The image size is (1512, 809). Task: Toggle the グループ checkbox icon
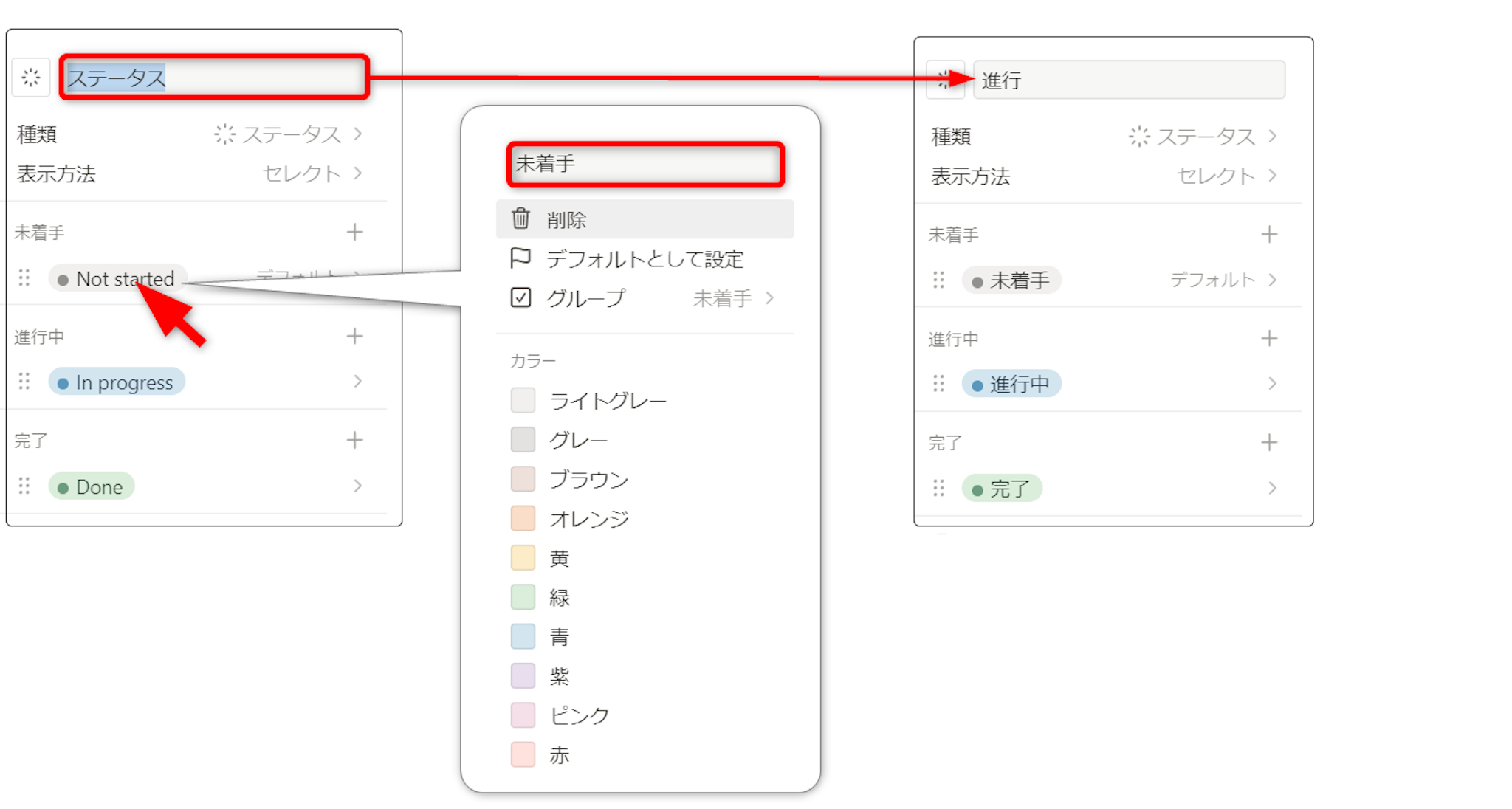520,297
